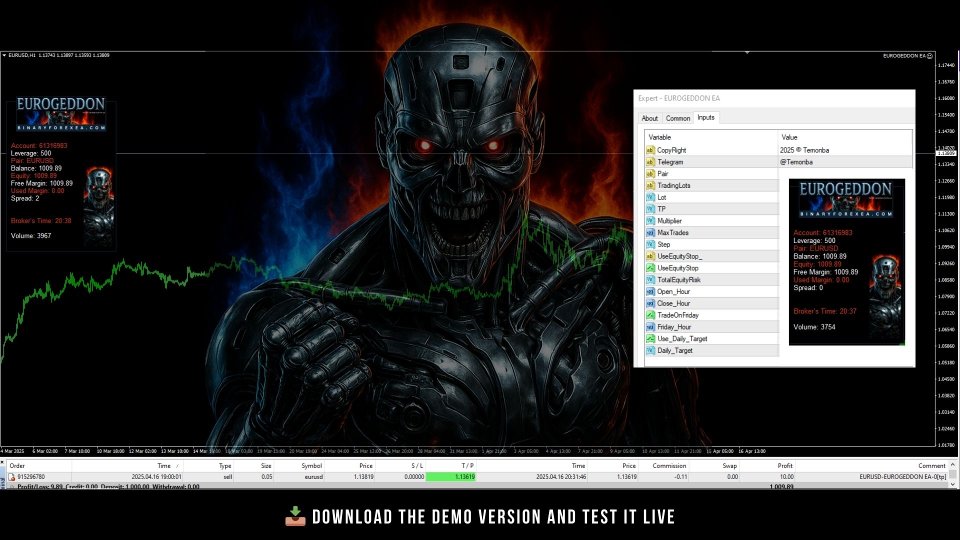The width and height of the screenshot is (960, 540).
Task: Select the Telegram value '@Temonba'
Action: pos(796,162)
